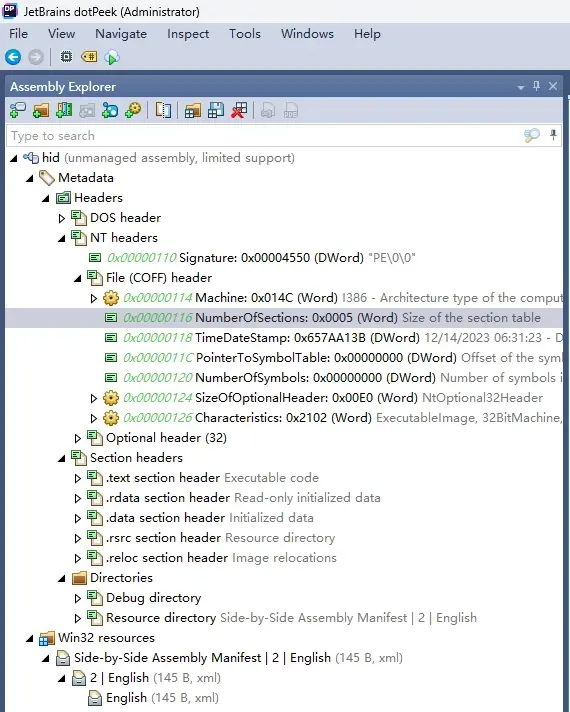The image size is (570, 712).
Task: Close the Assembly Explorer panel
Action: coord(553,86)
